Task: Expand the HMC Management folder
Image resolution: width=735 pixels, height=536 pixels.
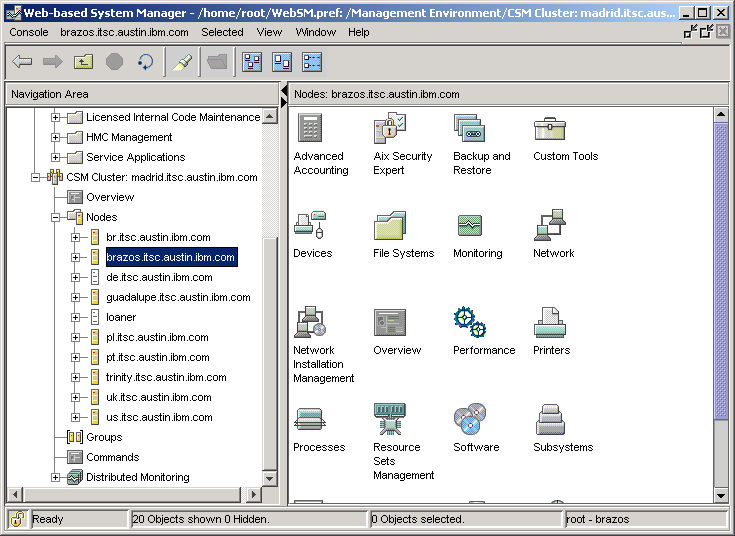Action: [x=55, y=137]
